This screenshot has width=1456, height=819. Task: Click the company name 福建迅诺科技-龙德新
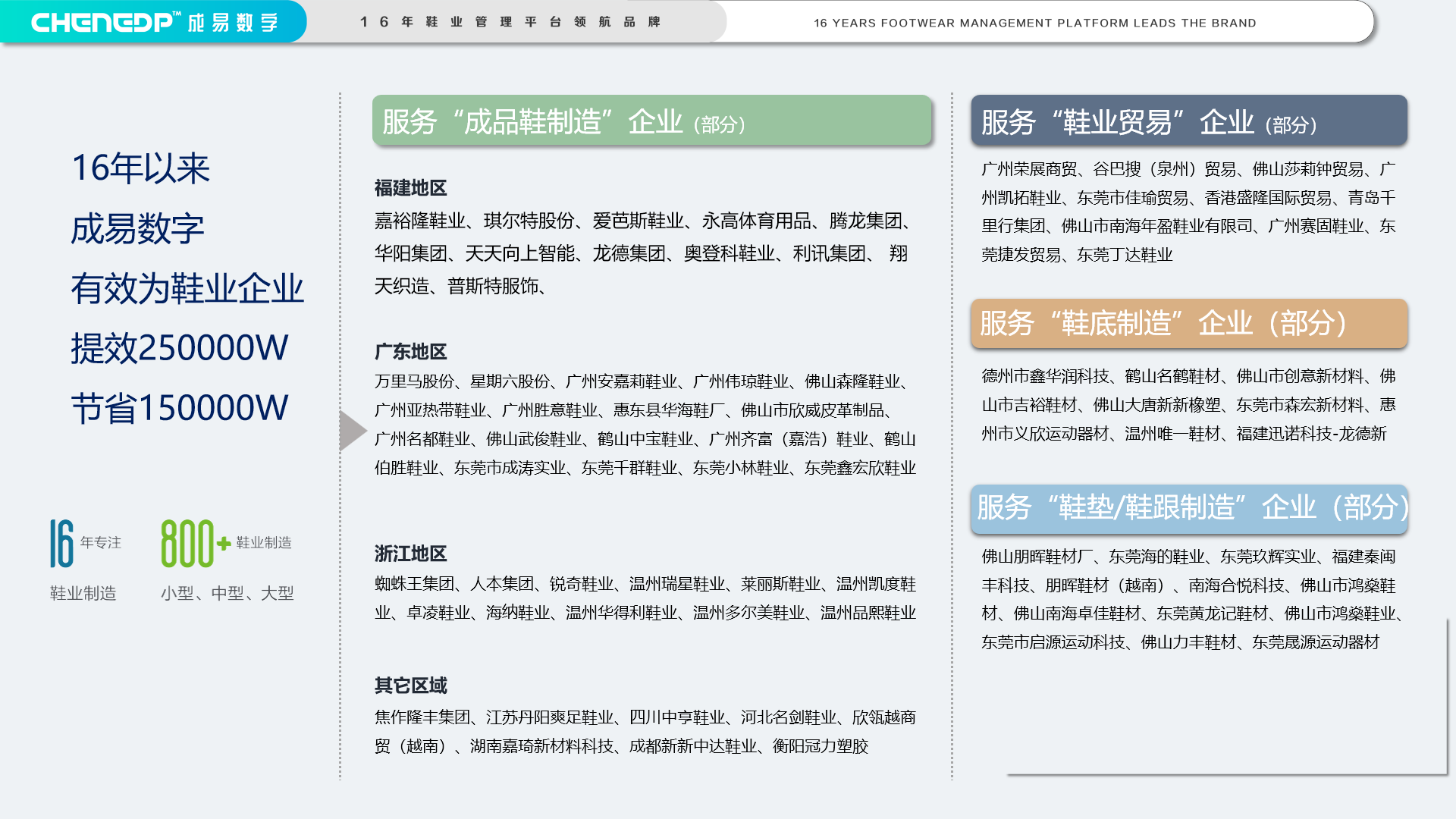tap(1311, 434)
